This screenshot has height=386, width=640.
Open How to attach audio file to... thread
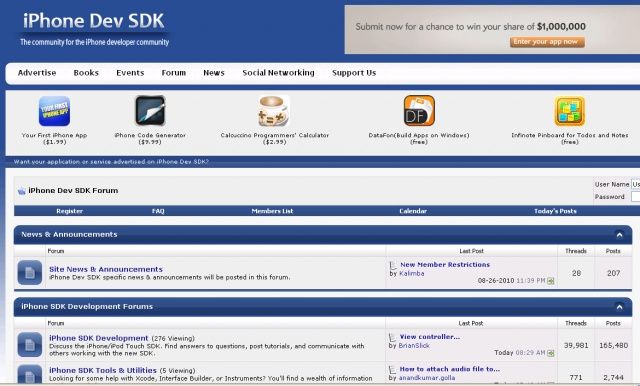click(449, 369)
